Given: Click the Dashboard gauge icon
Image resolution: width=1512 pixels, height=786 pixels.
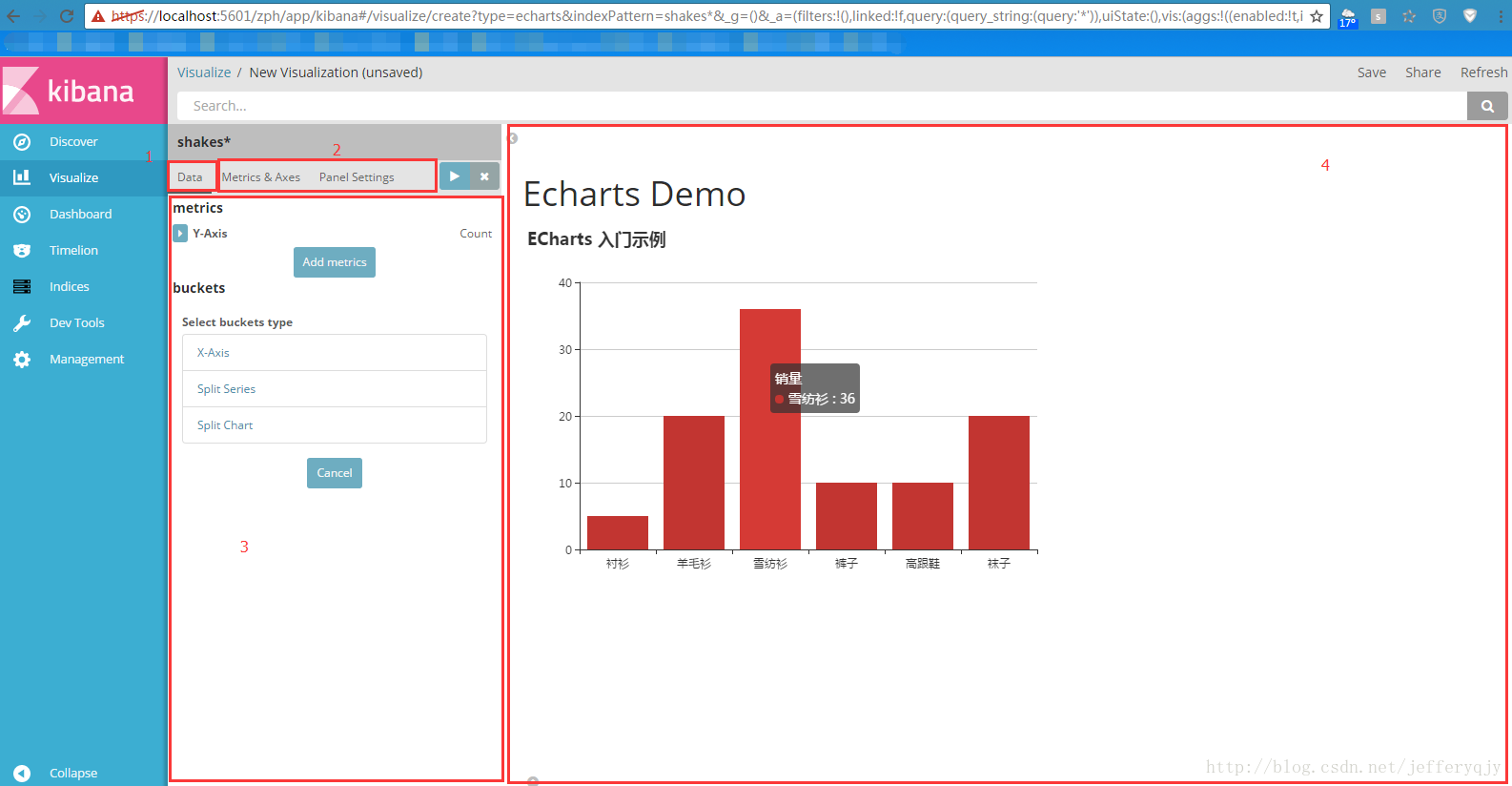Looking at the screenshot, I should 22,215.
